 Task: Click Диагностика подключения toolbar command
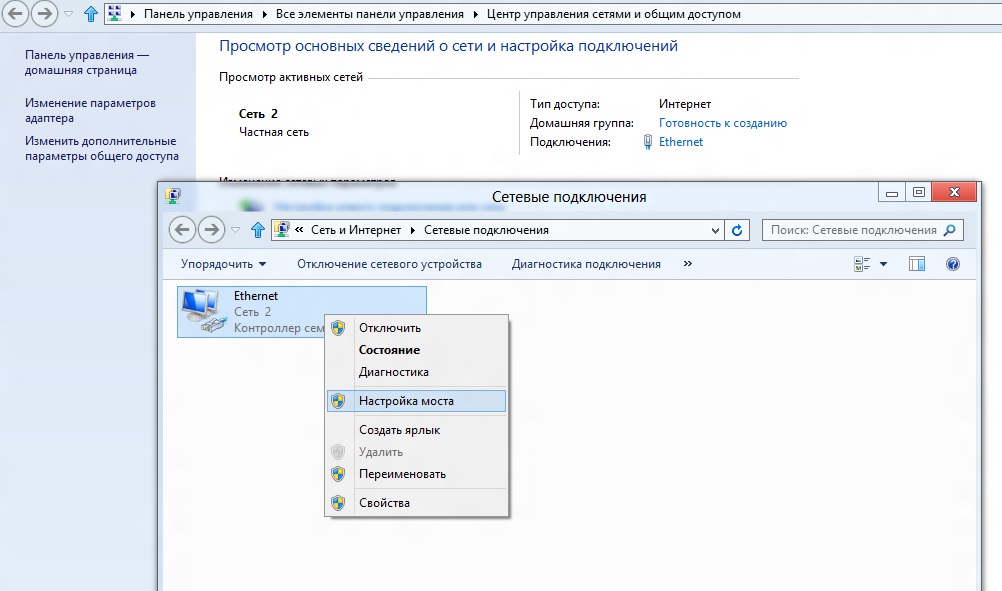click(x=586, y=264)
